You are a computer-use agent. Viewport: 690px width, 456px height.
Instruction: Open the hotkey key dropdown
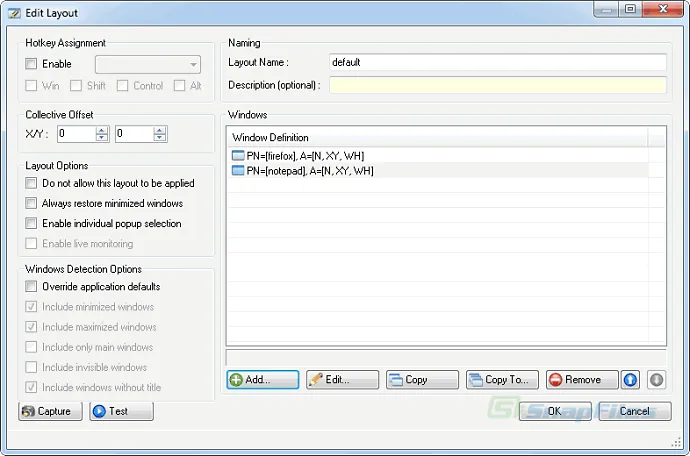(x=148, y=64)
